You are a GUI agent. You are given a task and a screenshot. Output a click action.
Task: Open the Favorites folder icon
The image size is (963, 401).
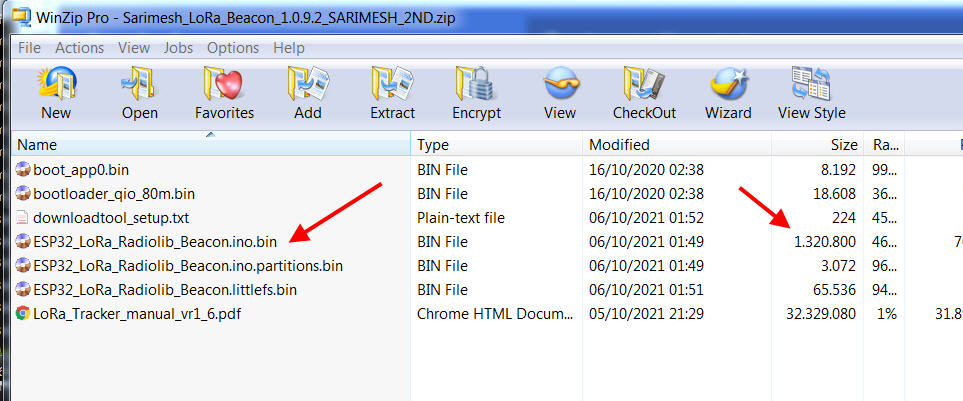click(x=224, y=84)
